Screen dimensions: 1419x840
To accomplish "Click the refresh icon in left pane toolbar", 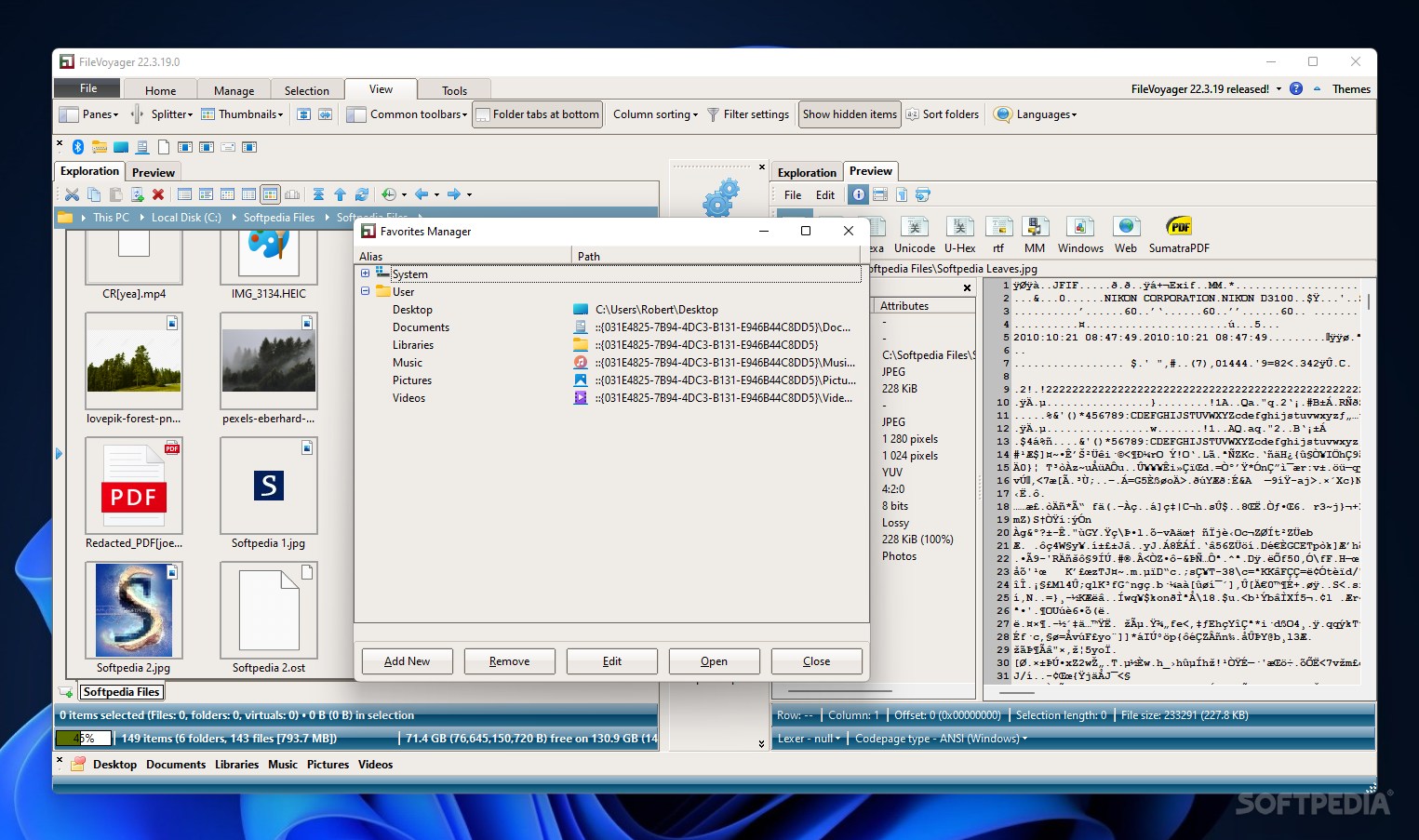I will [362, 194].
